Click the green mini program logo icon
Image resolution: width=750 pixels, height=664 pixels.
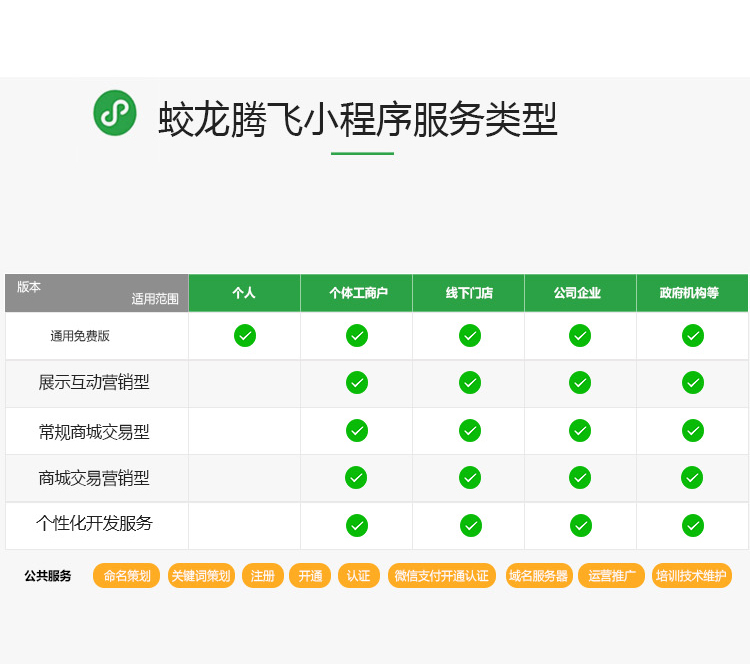(115, 113)
